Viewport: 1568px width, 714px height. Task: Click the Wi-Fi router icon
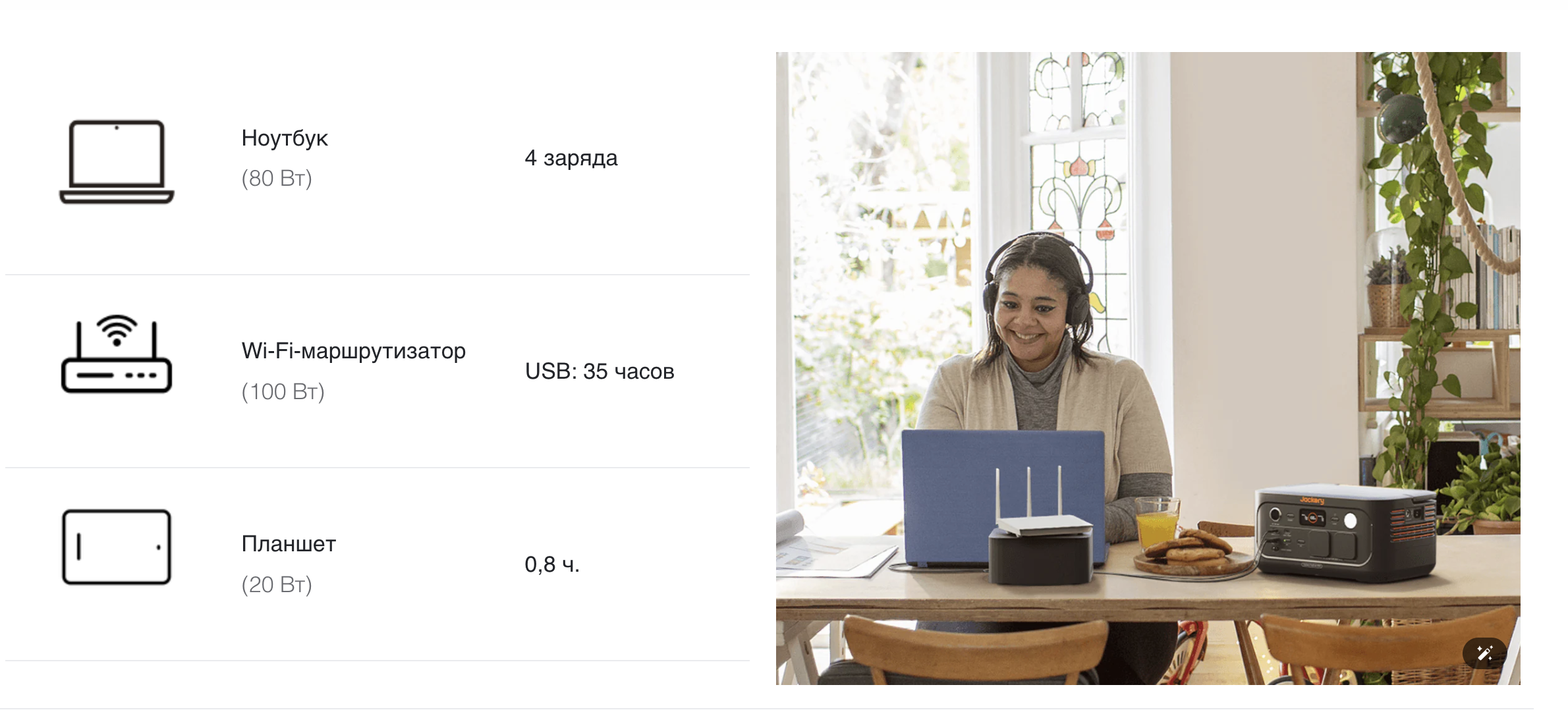click(117, 354)
